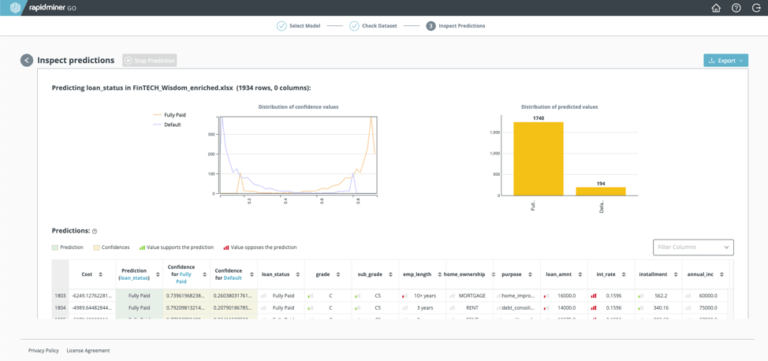Click the Inspect predictions heading
Screen dimensions: 768x361
tap(76, 60)
